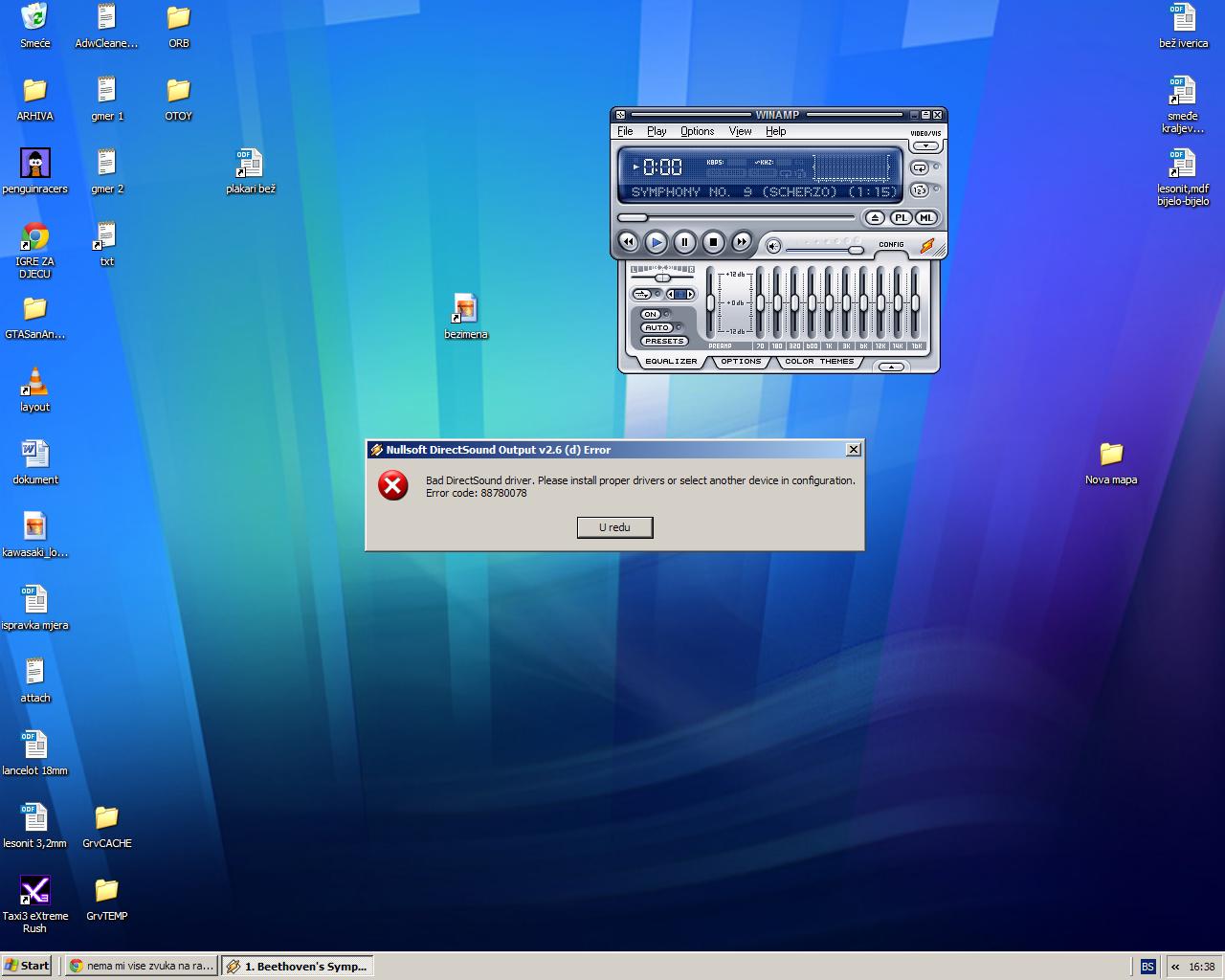Open Winamp Options menu

point(697,131)
